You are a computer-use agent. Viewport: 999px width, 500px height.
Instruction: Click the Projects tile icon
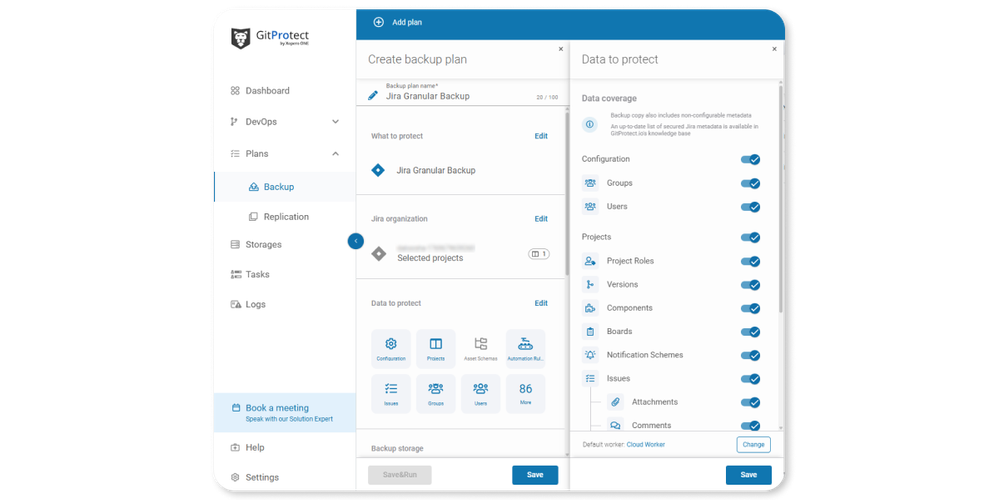(x=436, y=344)
